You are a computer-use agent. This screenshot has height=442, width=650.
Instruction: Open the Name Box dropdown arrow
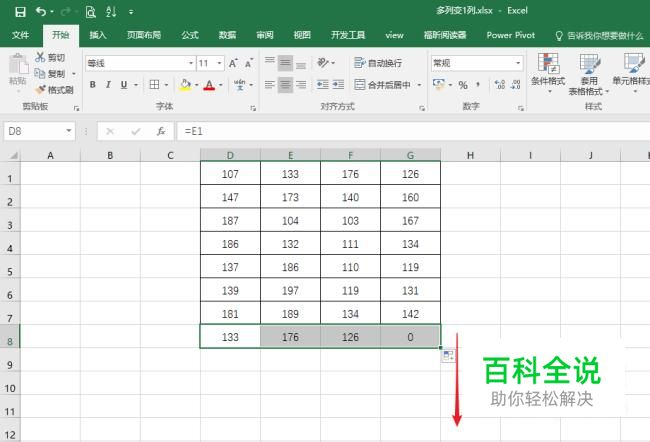[x=69, y=131]
